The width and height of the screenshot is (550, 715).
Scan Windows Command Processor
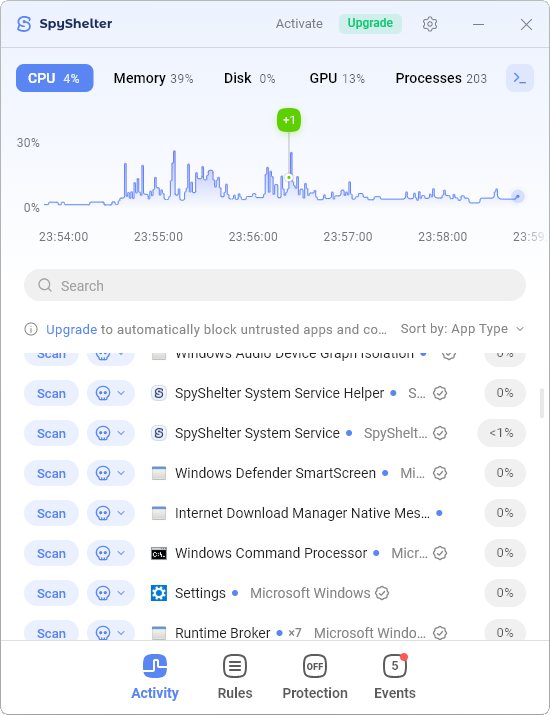pos(51,553)
